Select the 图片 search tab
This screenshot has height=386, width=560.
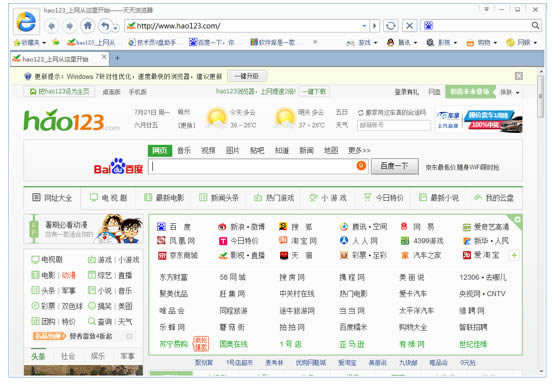232,150
